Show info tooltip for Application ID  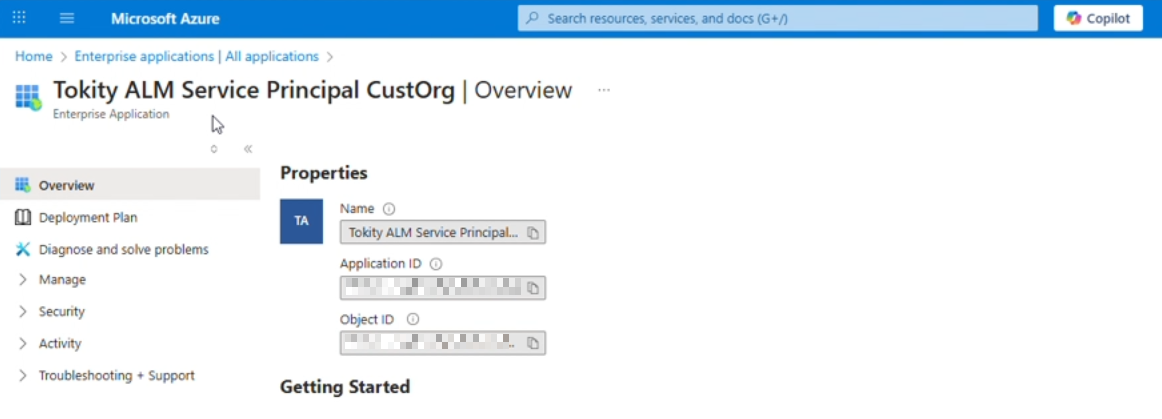tap(436, 264)
